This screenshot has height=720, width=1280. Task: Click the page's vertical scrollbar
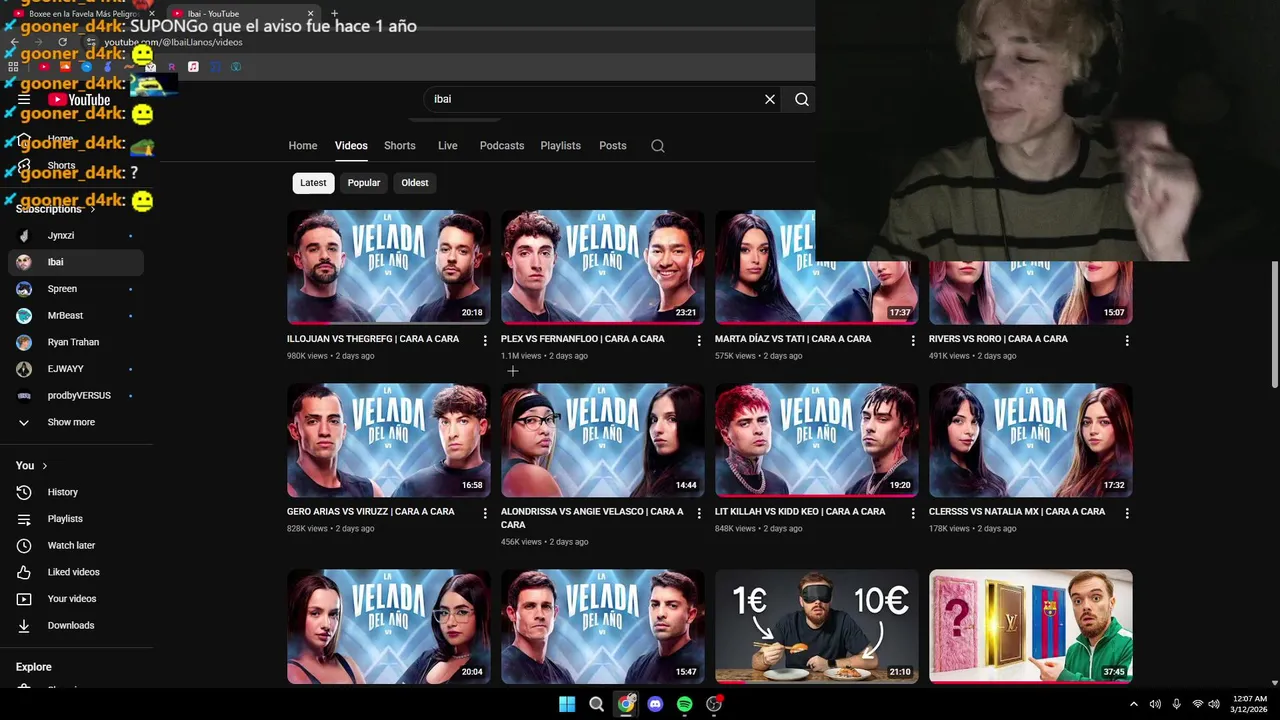click(x=1275, y=325)
